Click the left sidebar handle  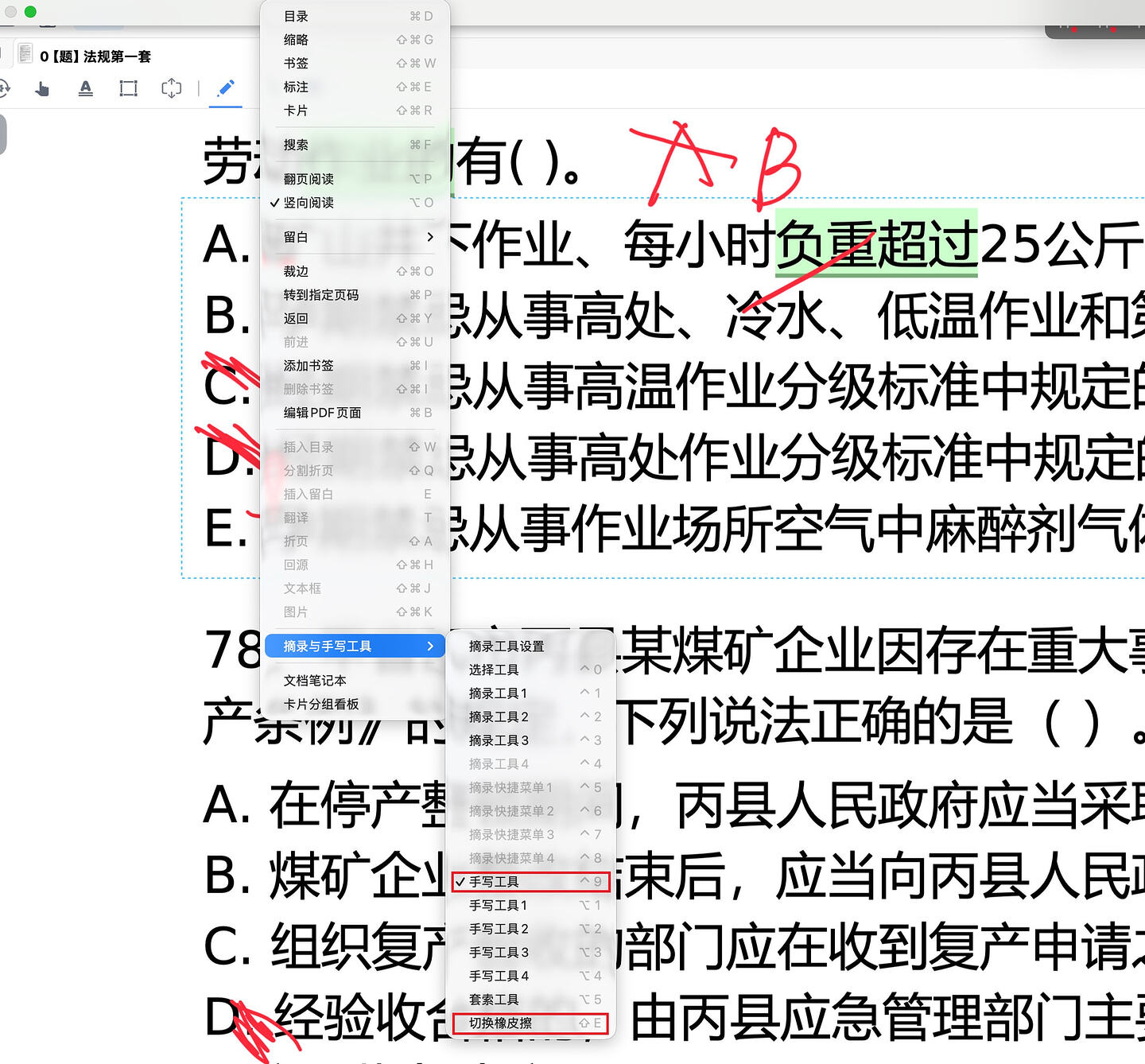(2, 134)
